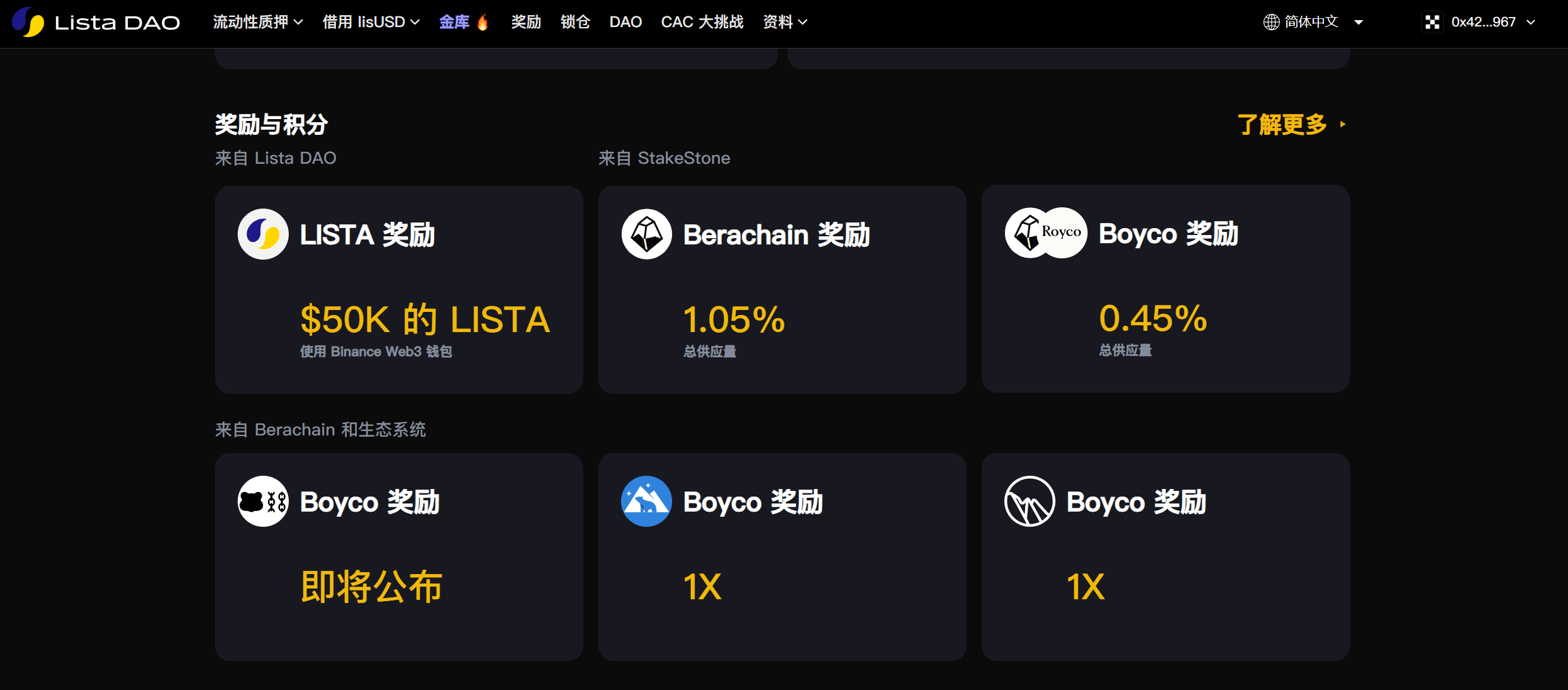Image resolution: width=1568 pixels, height=690 pixels.
Task: Select 锁仓 in the navigation bar
Action: [x=574, y=21]
